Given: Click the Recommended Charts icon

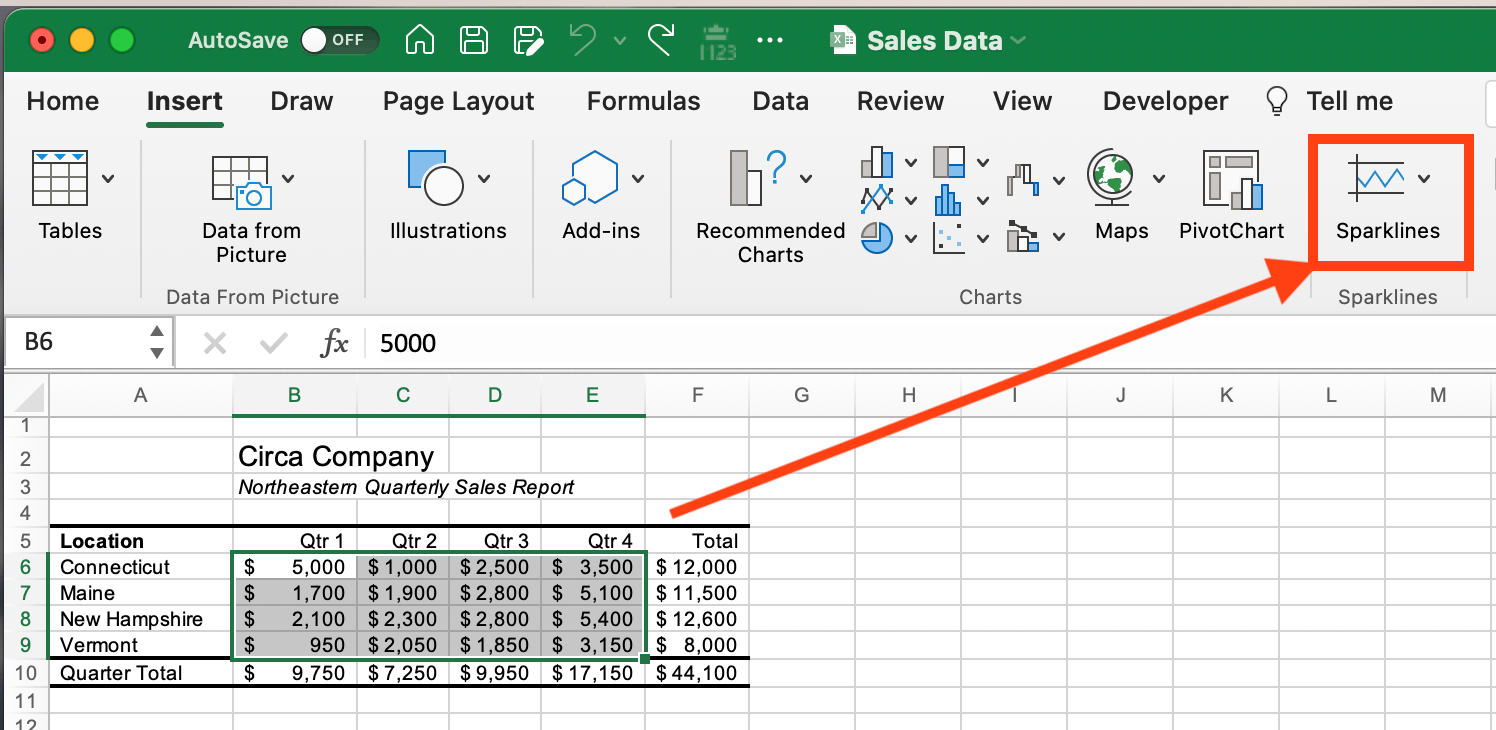Looking at the screenshot, I should click(x=758, y=178).
